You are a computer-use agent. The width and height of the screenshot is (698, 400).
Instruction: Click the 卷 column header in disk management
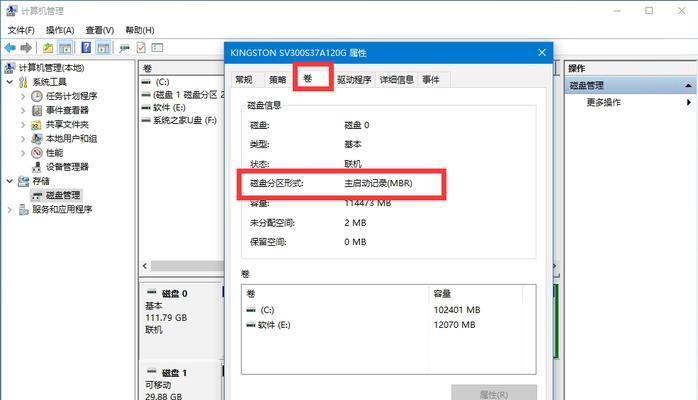(181, 68)
